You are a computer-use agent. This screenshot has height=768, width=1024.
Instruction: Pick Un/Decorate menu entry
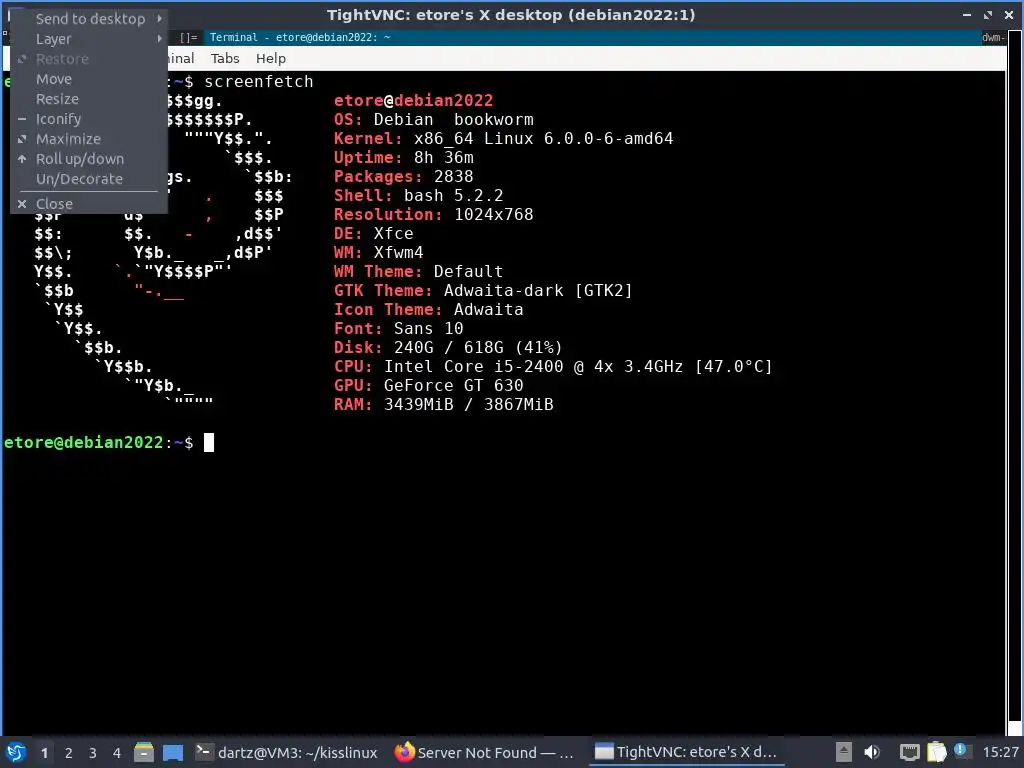point(89,179)
